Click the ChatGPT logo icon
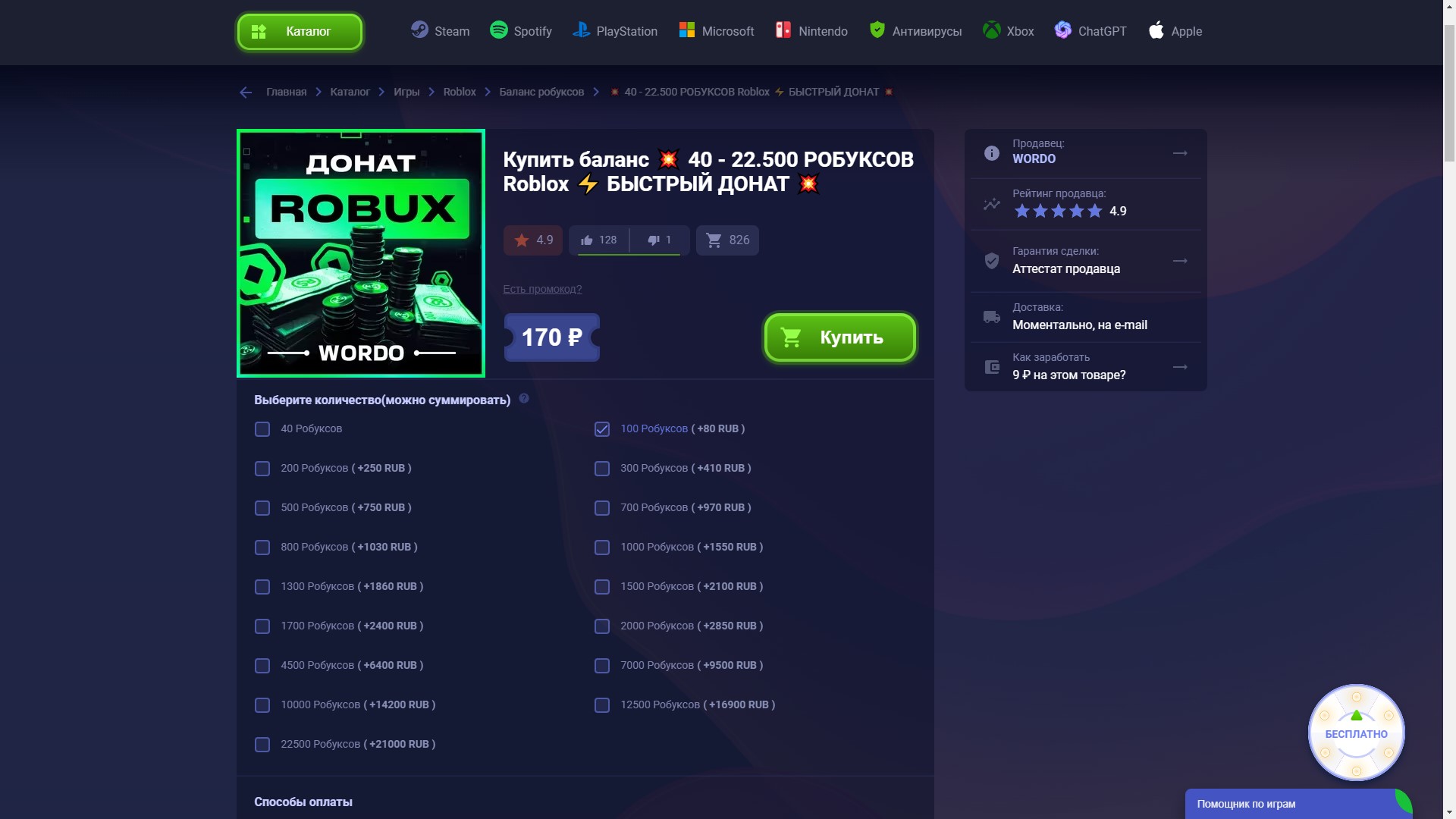1456x819 pixels. coord(1063,30)
